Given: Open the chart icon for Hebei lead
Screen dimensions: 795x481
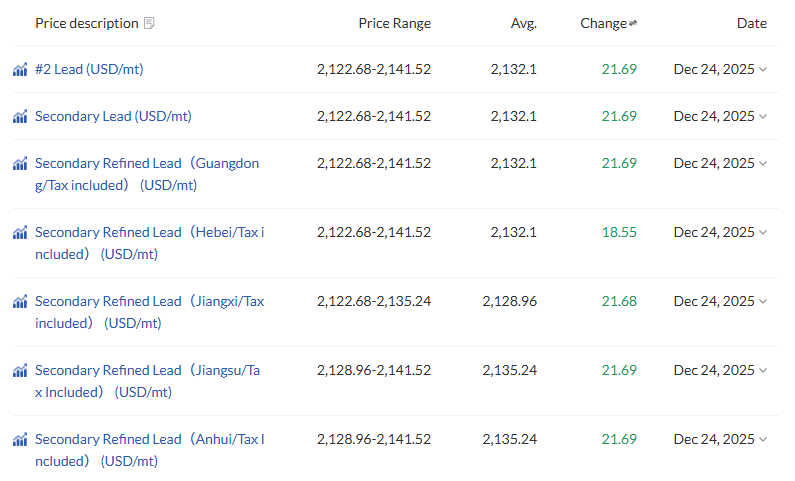Looking at the screenshot, I should (20, 233).
